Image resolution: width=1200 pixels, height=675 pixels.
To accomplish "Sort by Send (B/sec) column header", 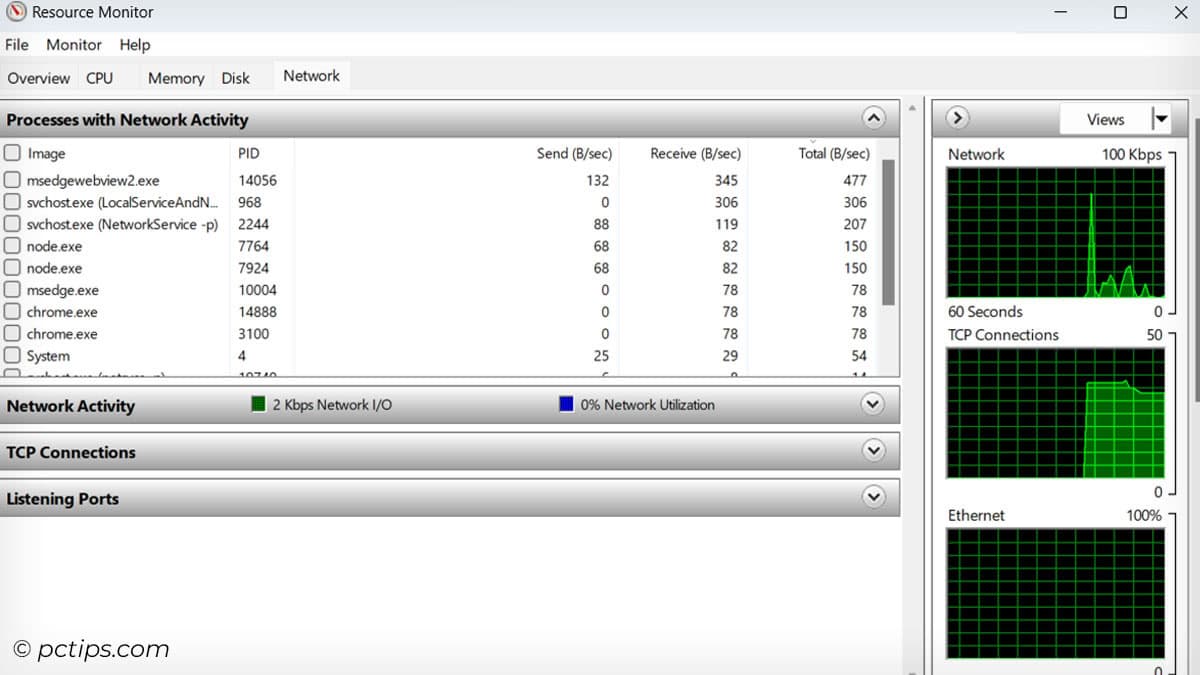I will [x=573, y=153].
